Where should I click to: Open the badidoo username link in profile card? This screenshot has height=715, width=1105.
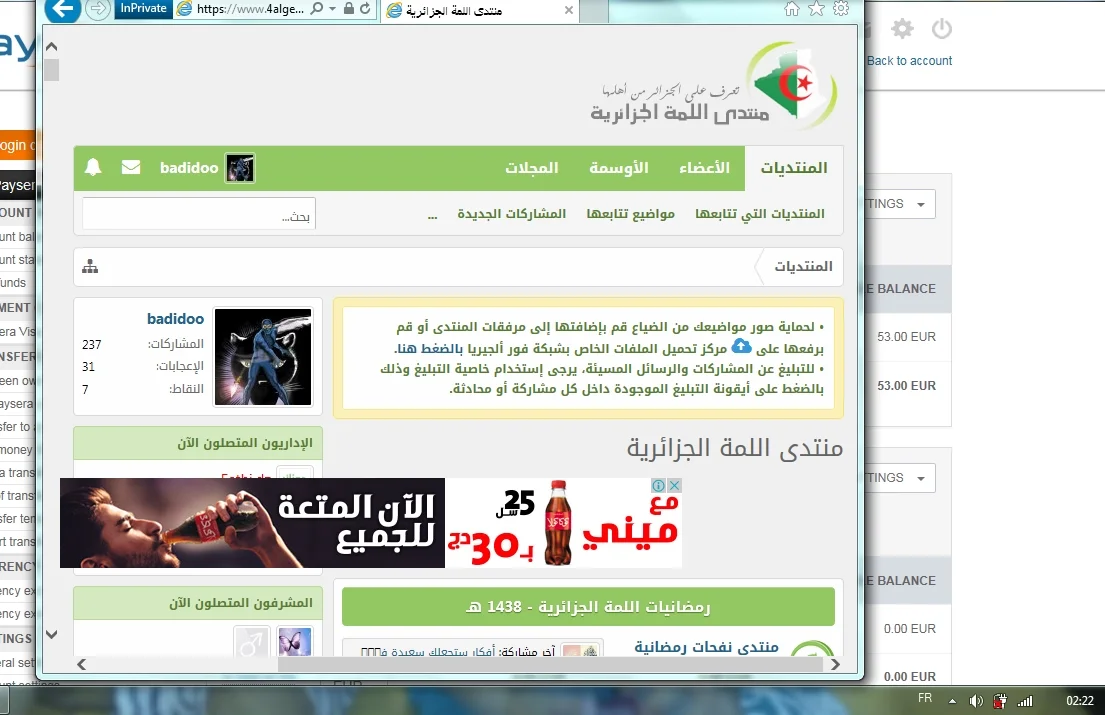click(175, 319)
